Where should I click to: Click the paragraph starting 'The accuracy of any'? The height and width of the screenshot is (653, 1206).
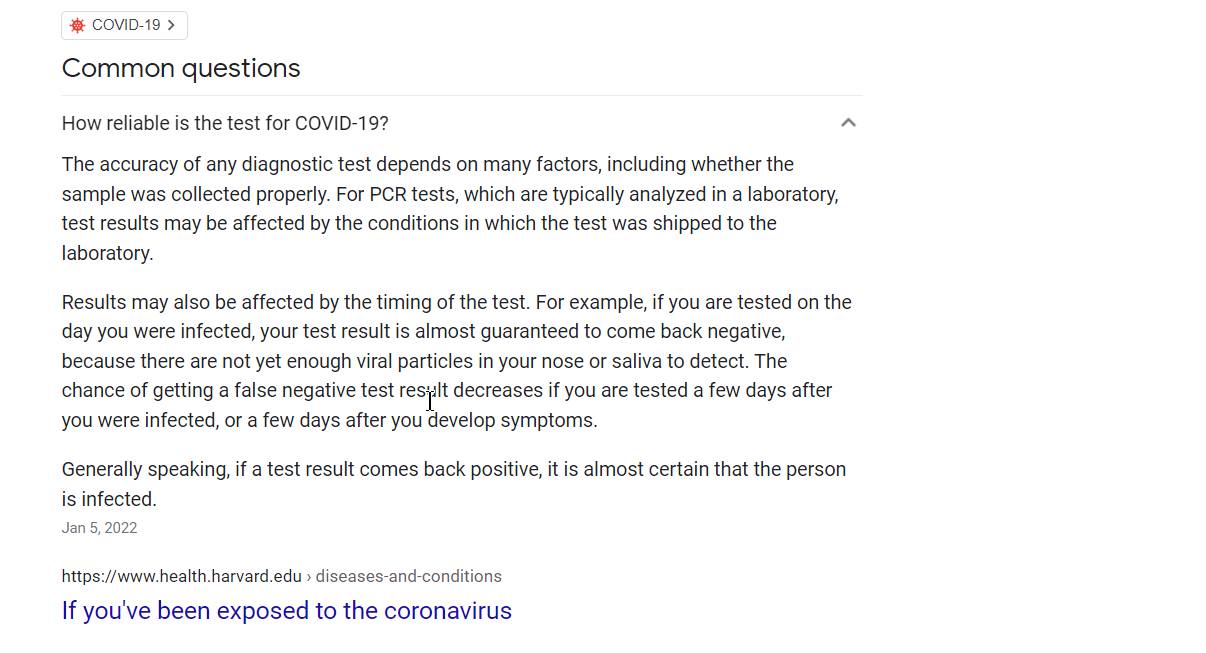coord(450,208)
